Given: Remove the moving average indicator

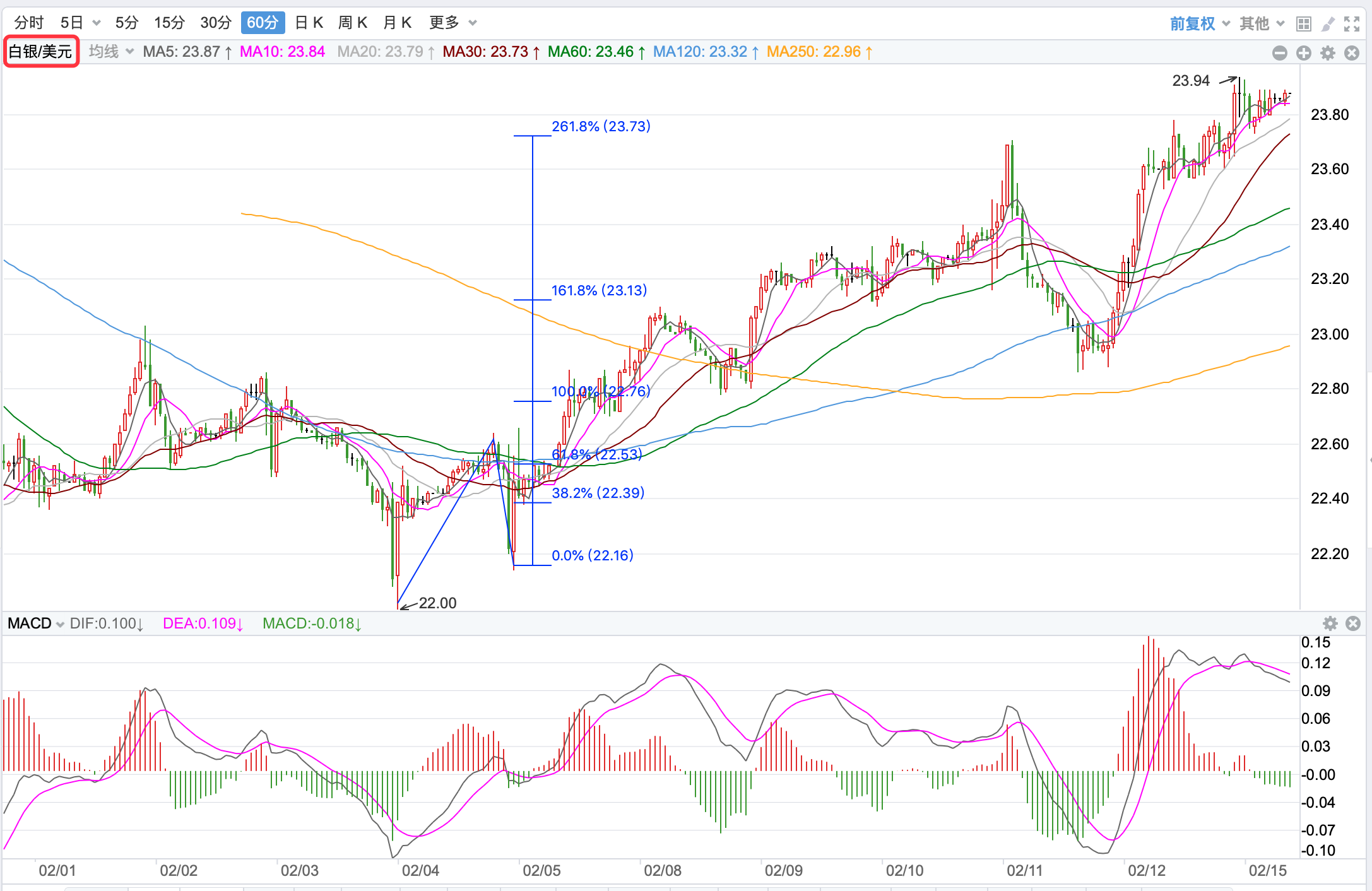Looking at the screenshot, I should click(x=1351, y=53).
